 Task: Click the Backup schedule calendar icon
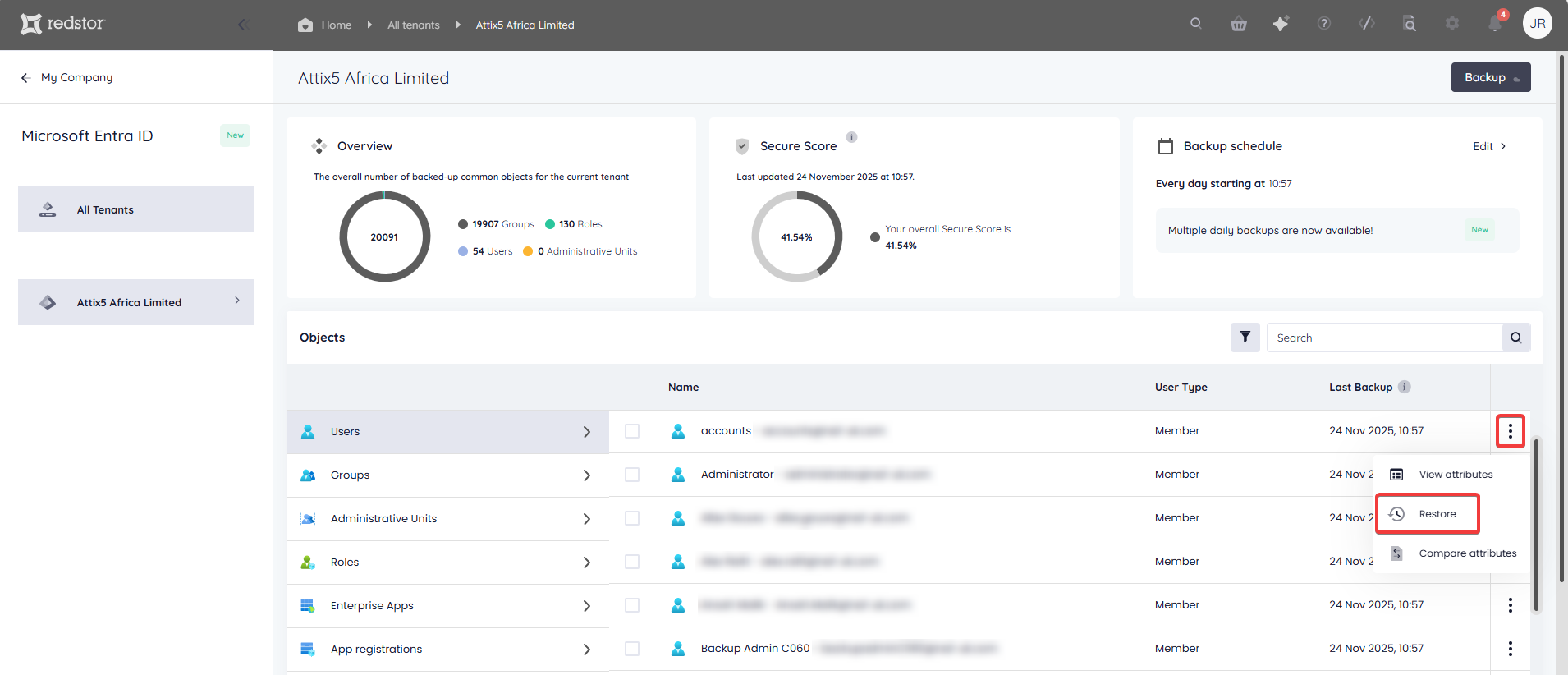1166,146
